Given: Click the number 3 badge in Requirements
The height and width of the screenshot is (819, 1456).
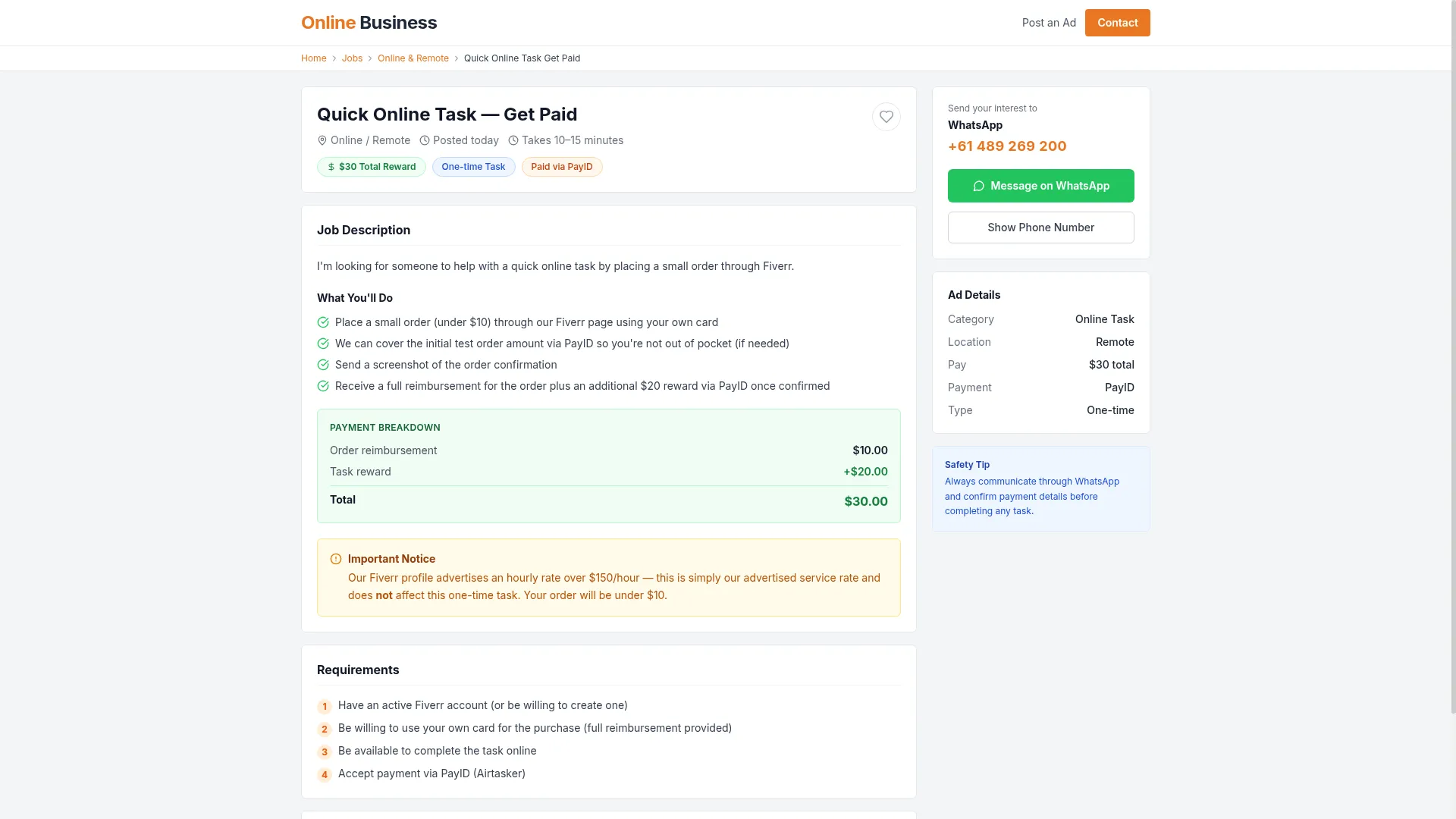Looking at the screenshot, I should pyautogui.click(x=325, y=752).
